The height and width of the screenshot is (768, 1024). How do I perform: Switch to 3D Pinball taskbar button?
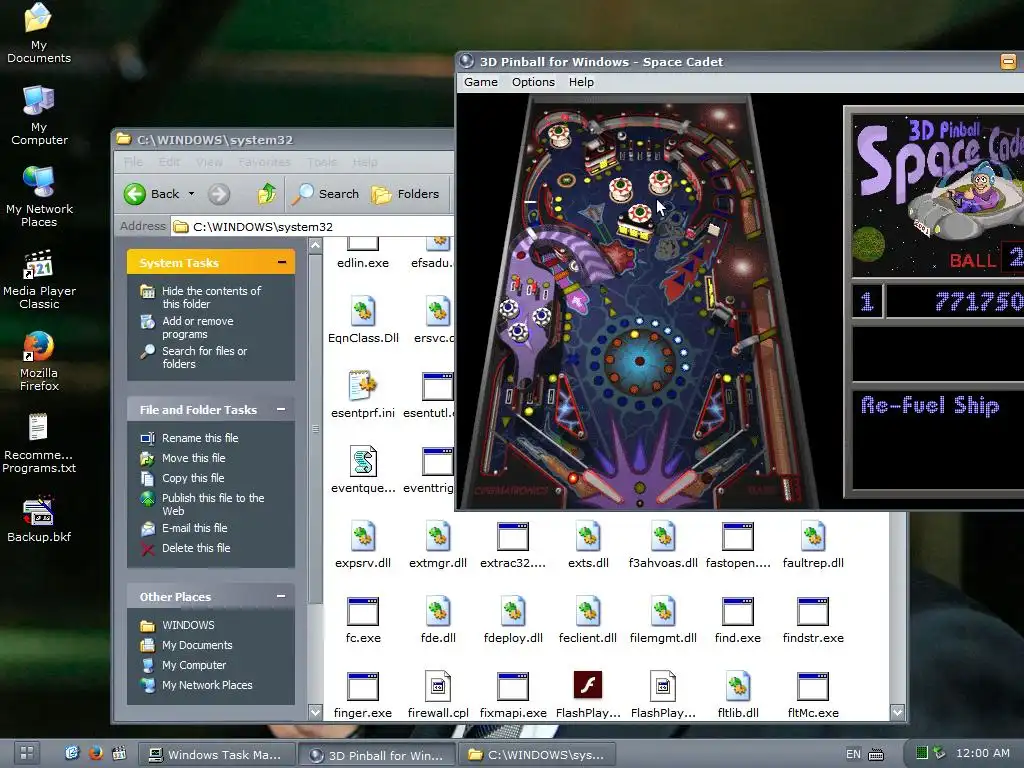[x=377, y=755]
